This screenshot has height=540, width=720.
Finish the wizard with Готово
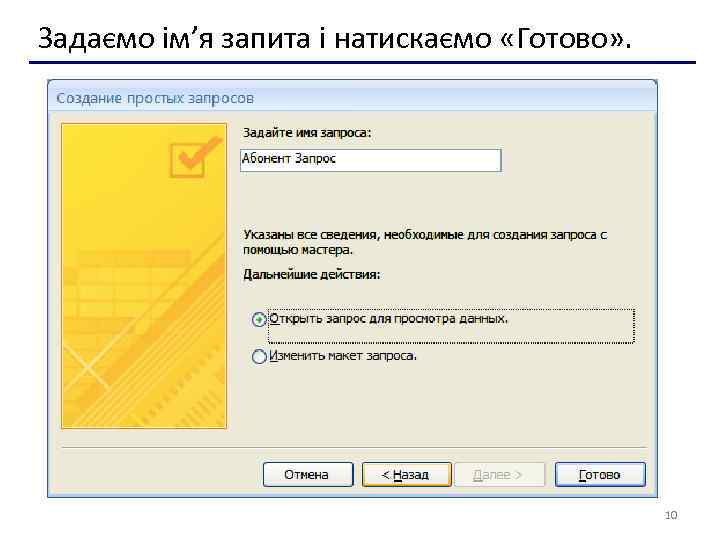tap(600, 474)
